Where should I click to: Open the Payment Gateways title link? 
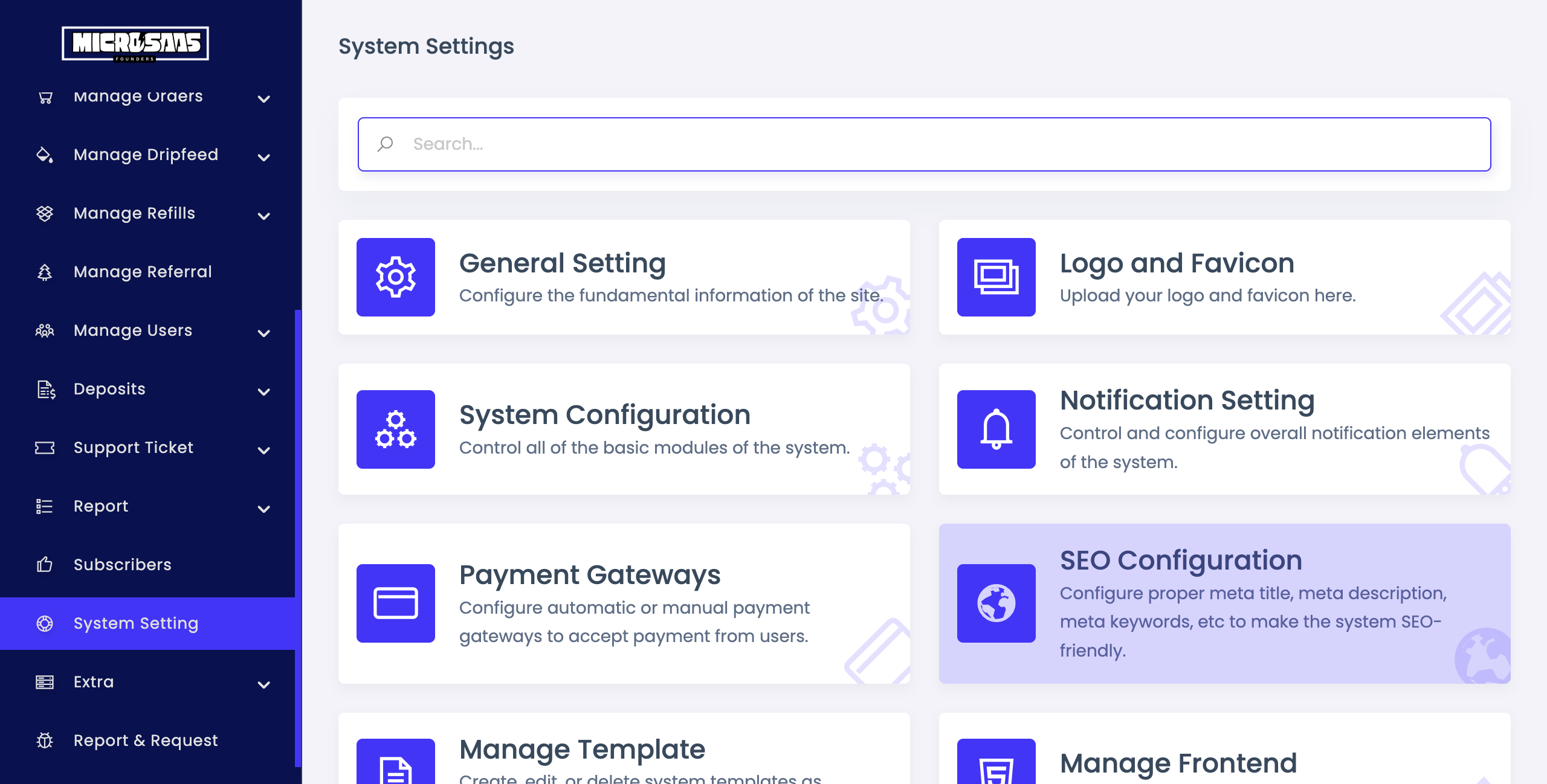point(589,574)
